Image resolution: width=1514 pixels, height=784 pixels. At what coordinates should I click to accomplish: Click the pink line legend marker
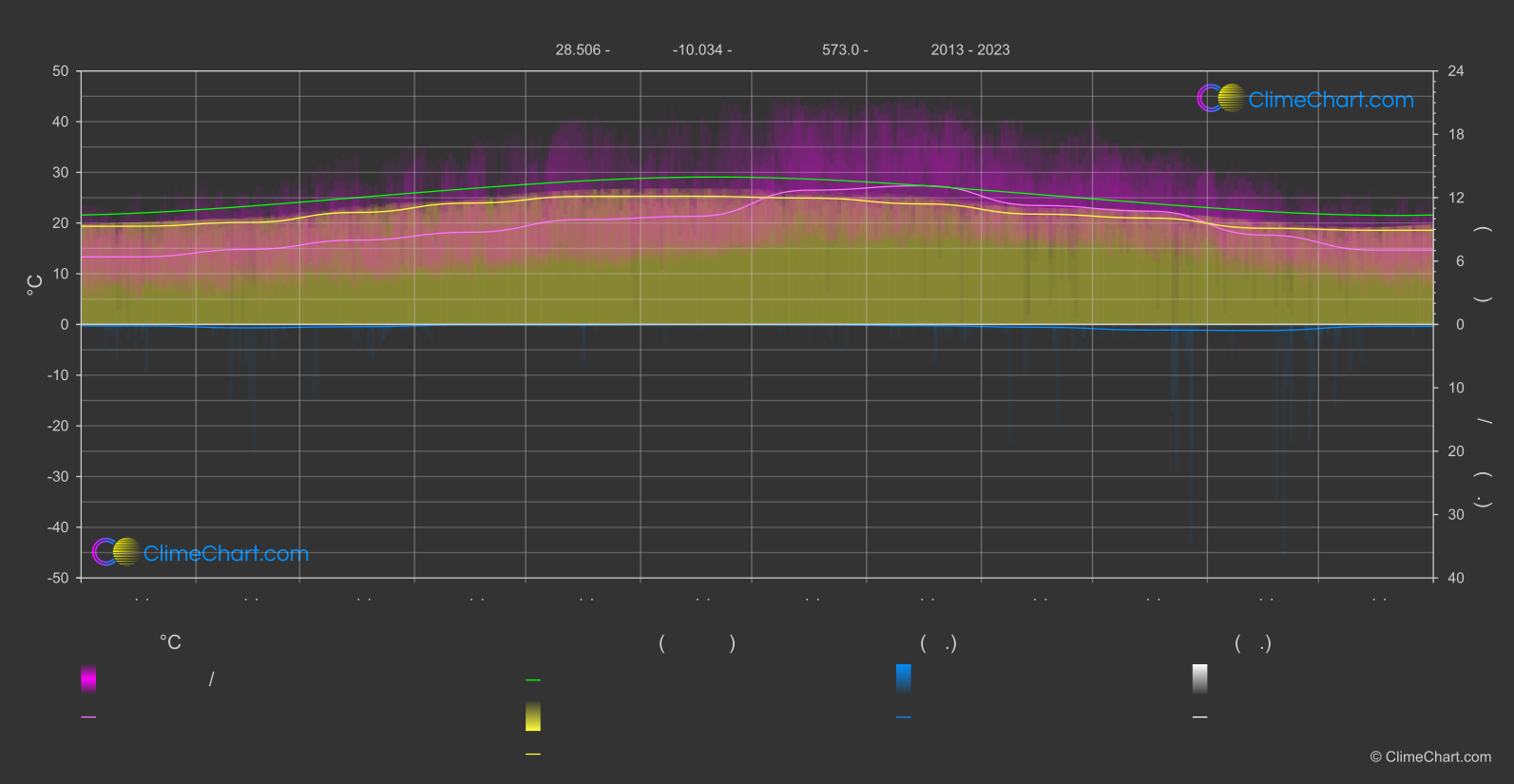click(88, 717)
